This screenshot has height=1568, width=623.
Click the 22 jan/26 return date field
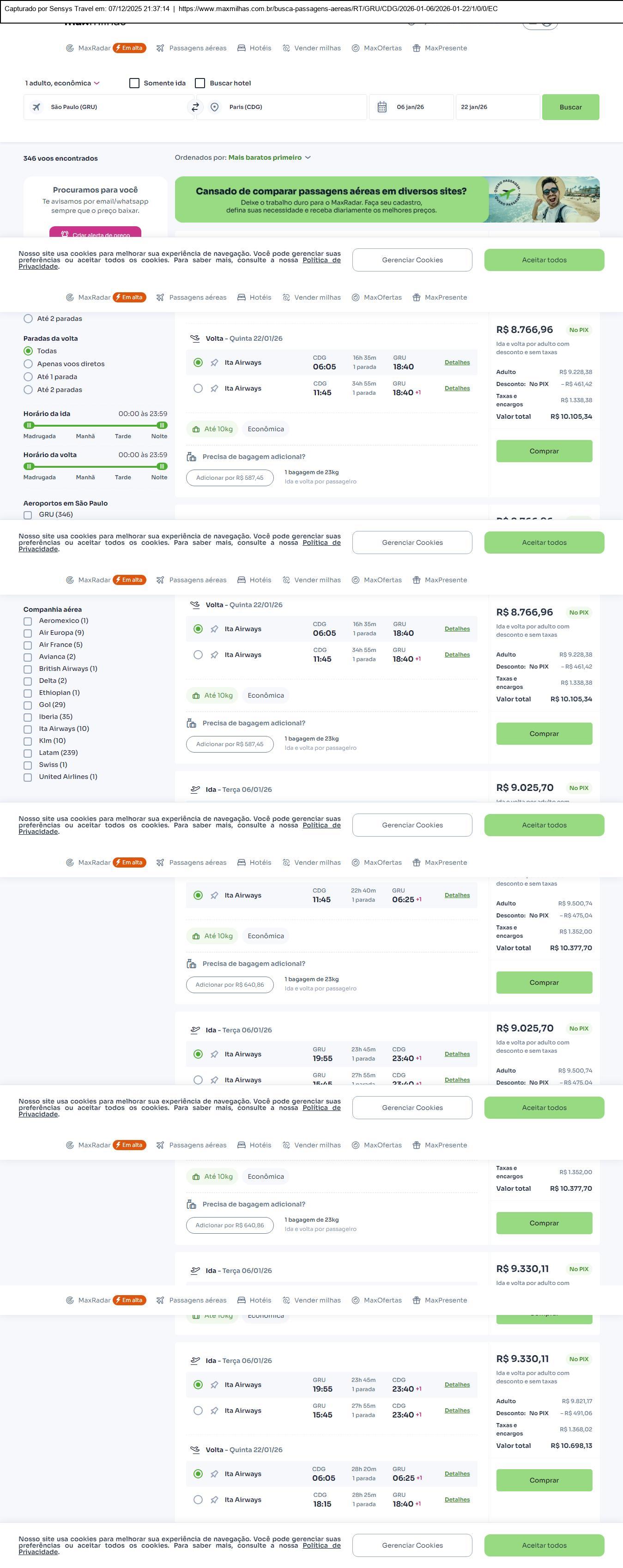(497, 107)
